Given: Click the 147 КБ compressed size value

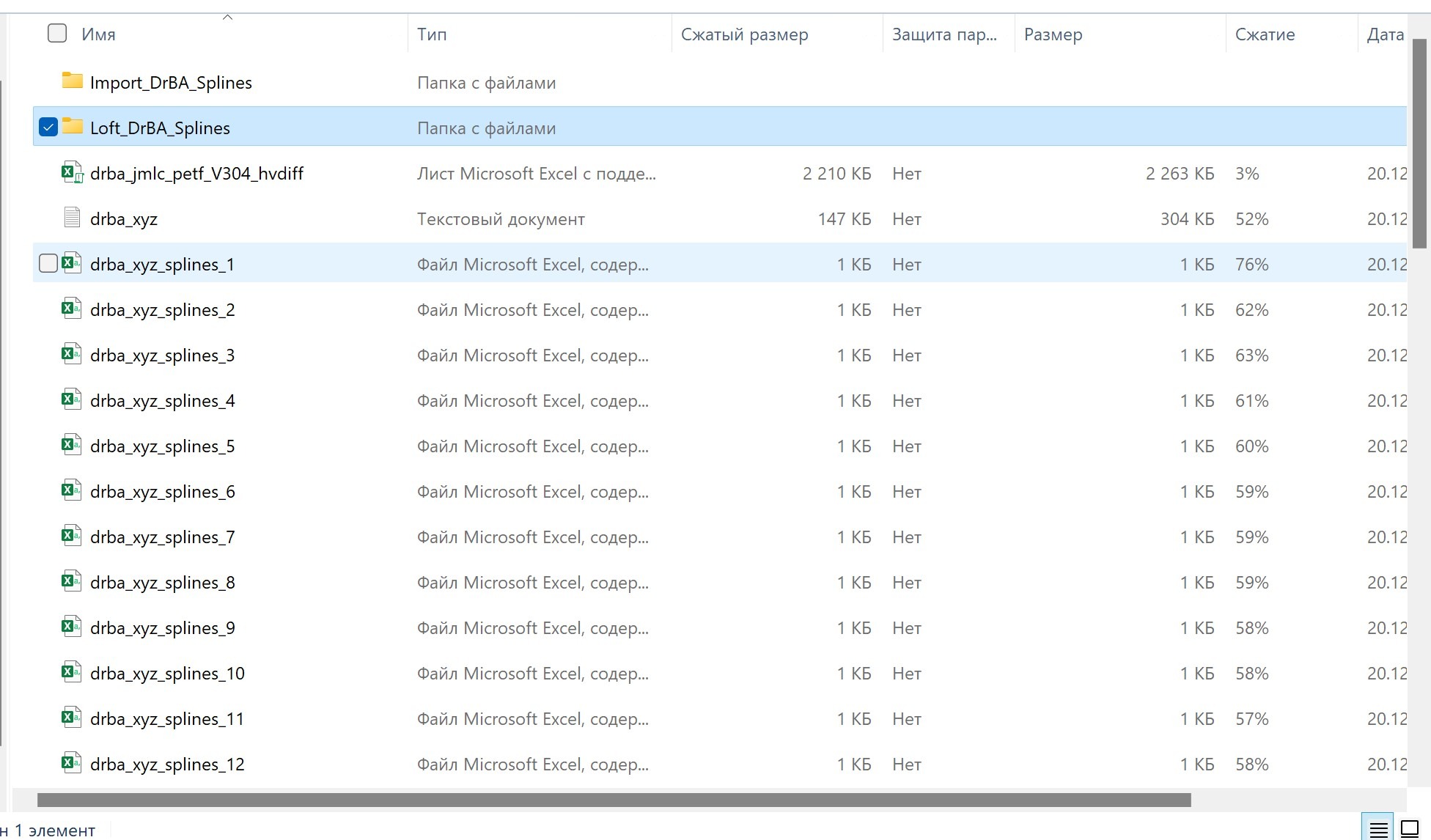Looking at the screenshot, I should 845,219.
